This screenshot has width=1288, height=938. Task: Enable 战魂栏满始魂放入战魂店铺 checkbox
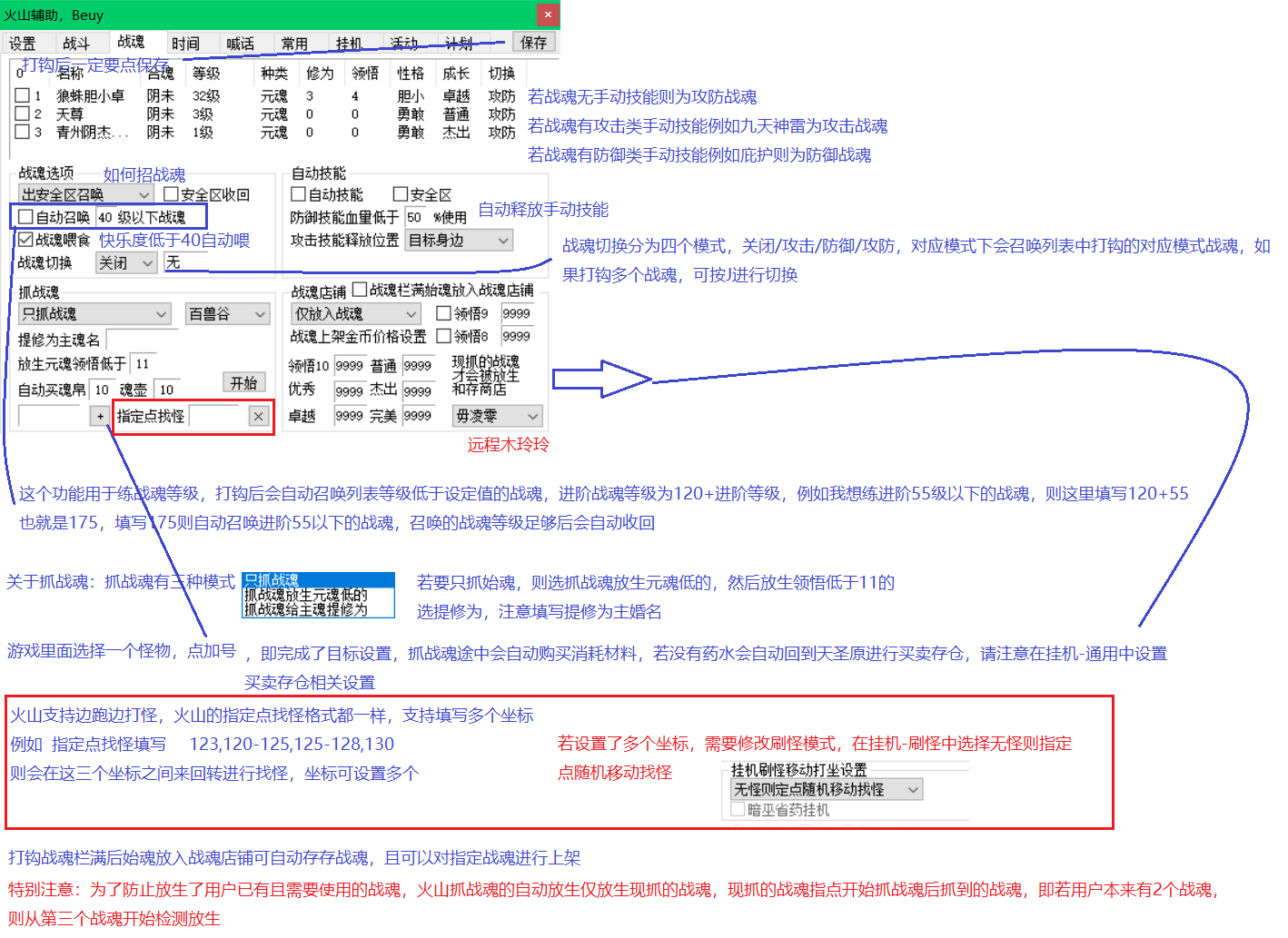[360, 290]
